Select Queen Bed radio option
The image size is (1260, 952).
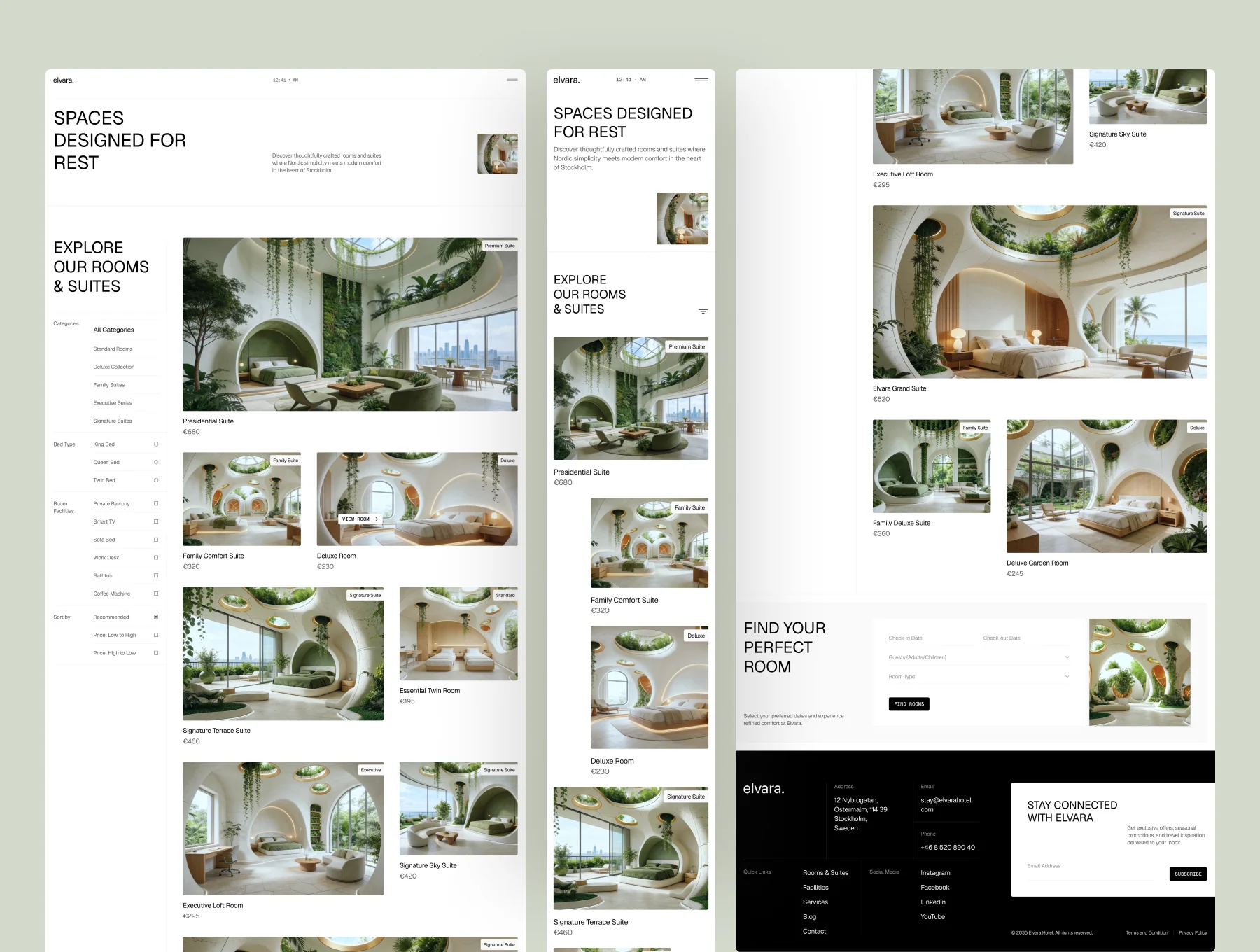[156, 462]
